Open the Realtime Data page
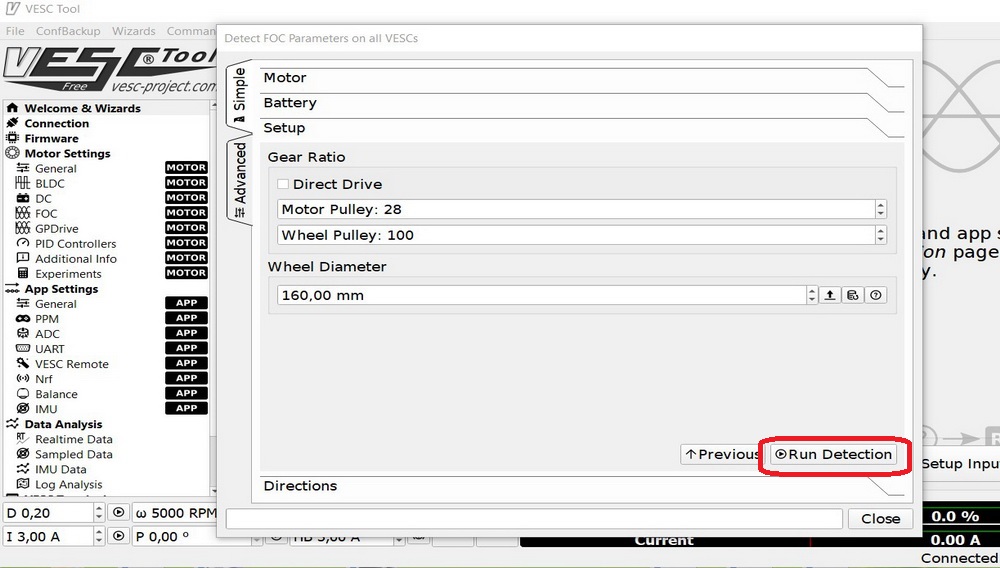1000x568 pixels. 73,439
